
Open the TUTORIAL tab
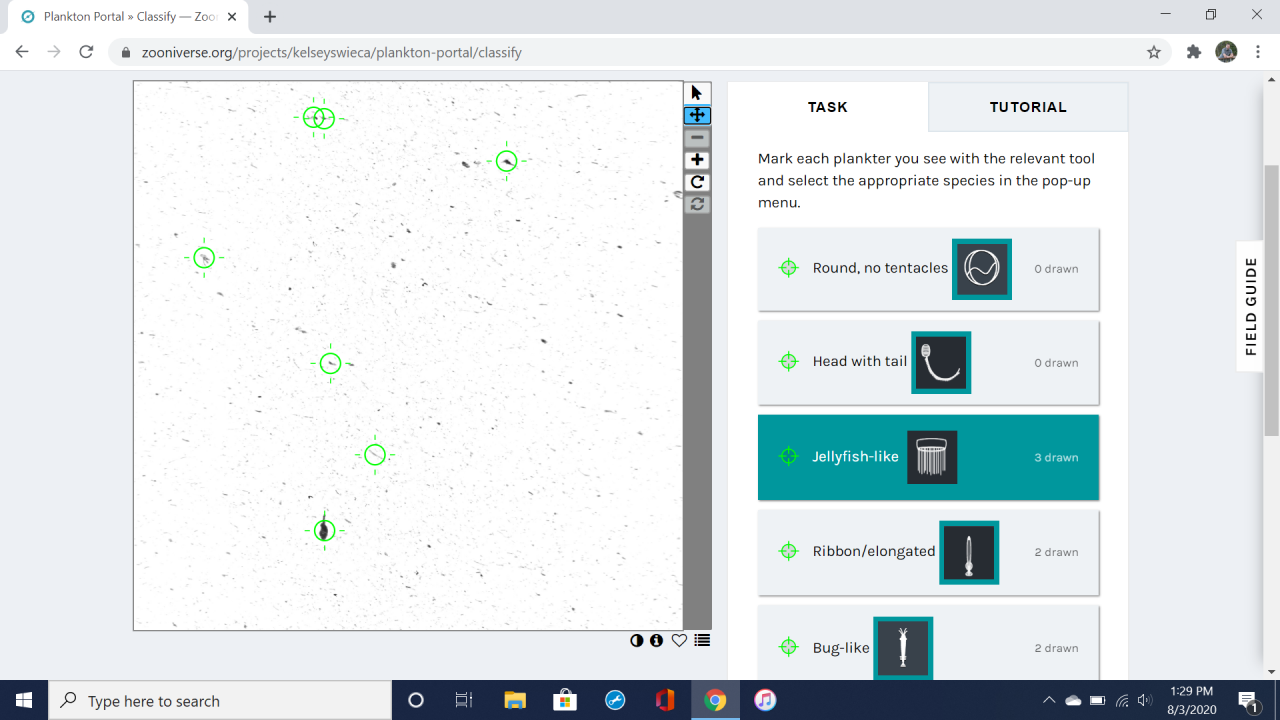click(x=1028, y=107)
